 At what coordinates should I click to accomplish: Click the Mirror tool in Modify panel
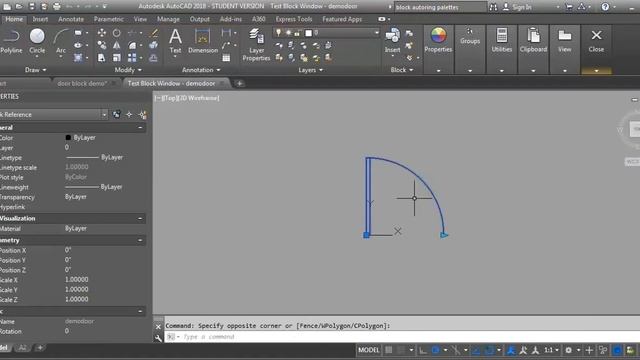pos(117,45)
